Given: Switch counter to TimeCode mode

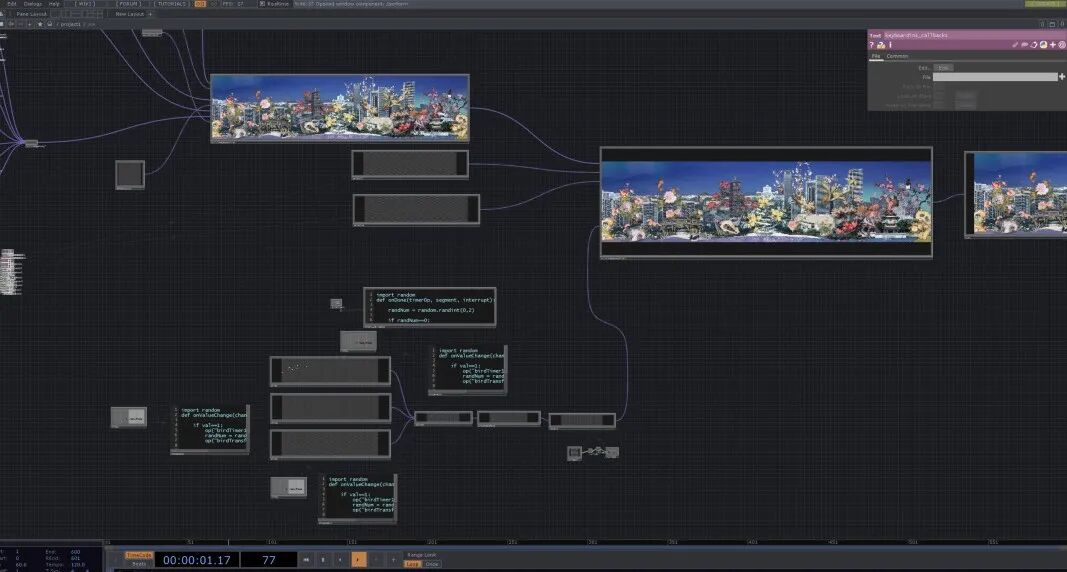Looking at the screenshot, I should coord(139,555).
